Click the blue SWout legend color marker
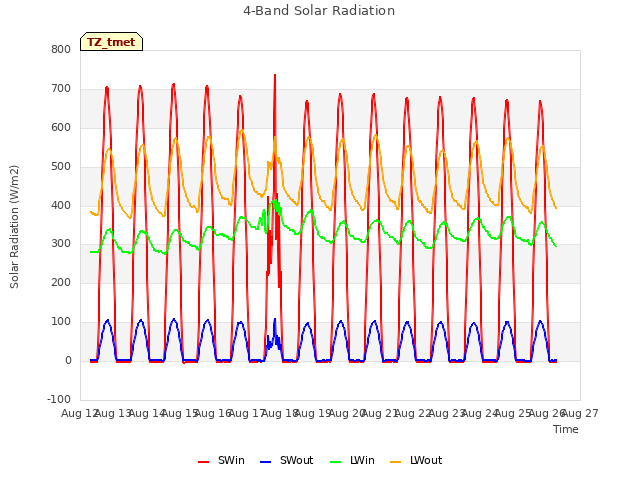The image size is (640, 480). [x=265, y=462]
